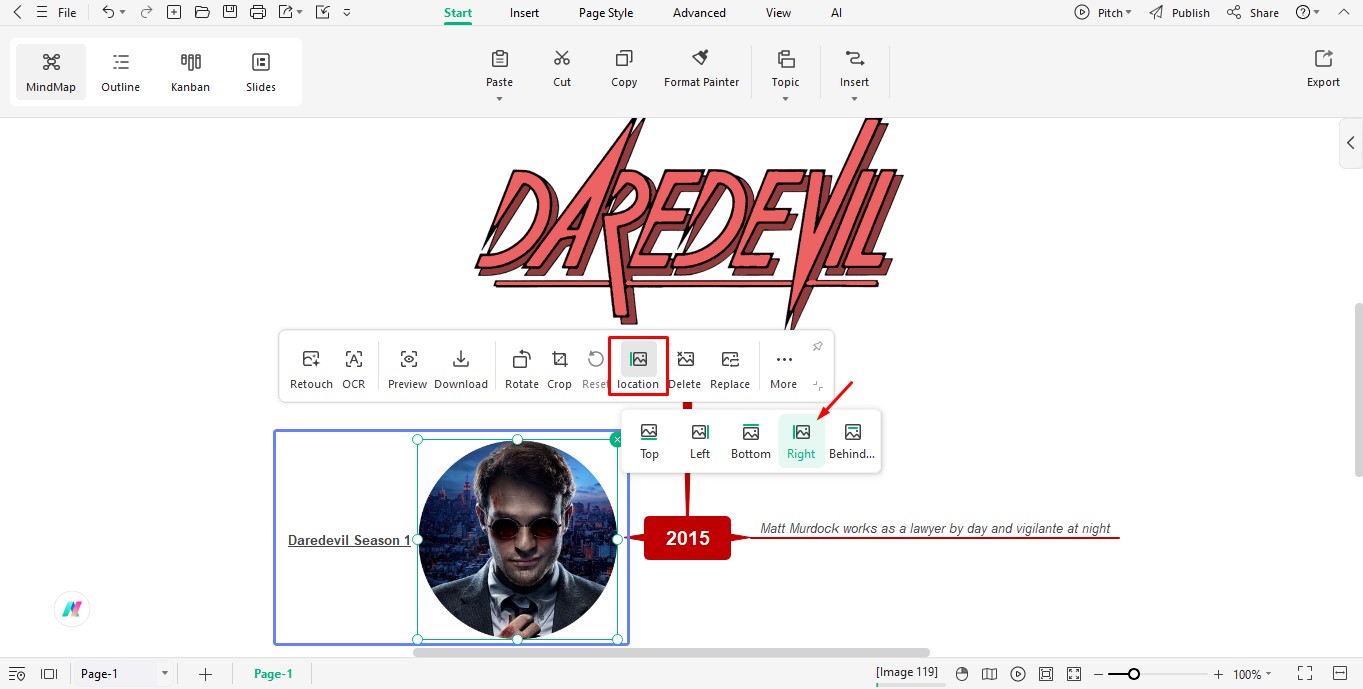Toggle the outline list panel in status bar
This screenshot has width=1363, height=689.
pos(17,674)
